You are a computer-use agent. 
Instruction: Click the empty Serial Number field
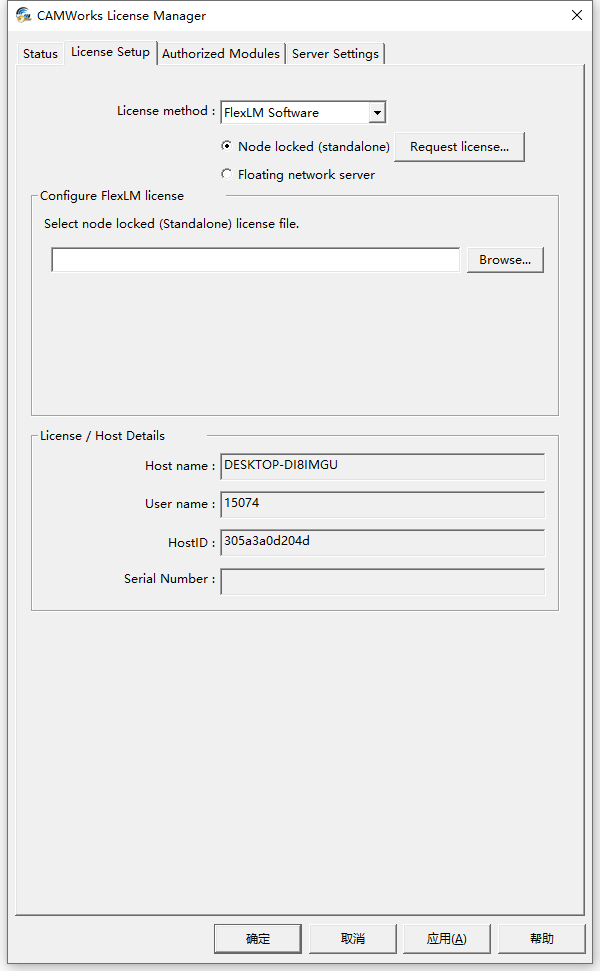383,581
